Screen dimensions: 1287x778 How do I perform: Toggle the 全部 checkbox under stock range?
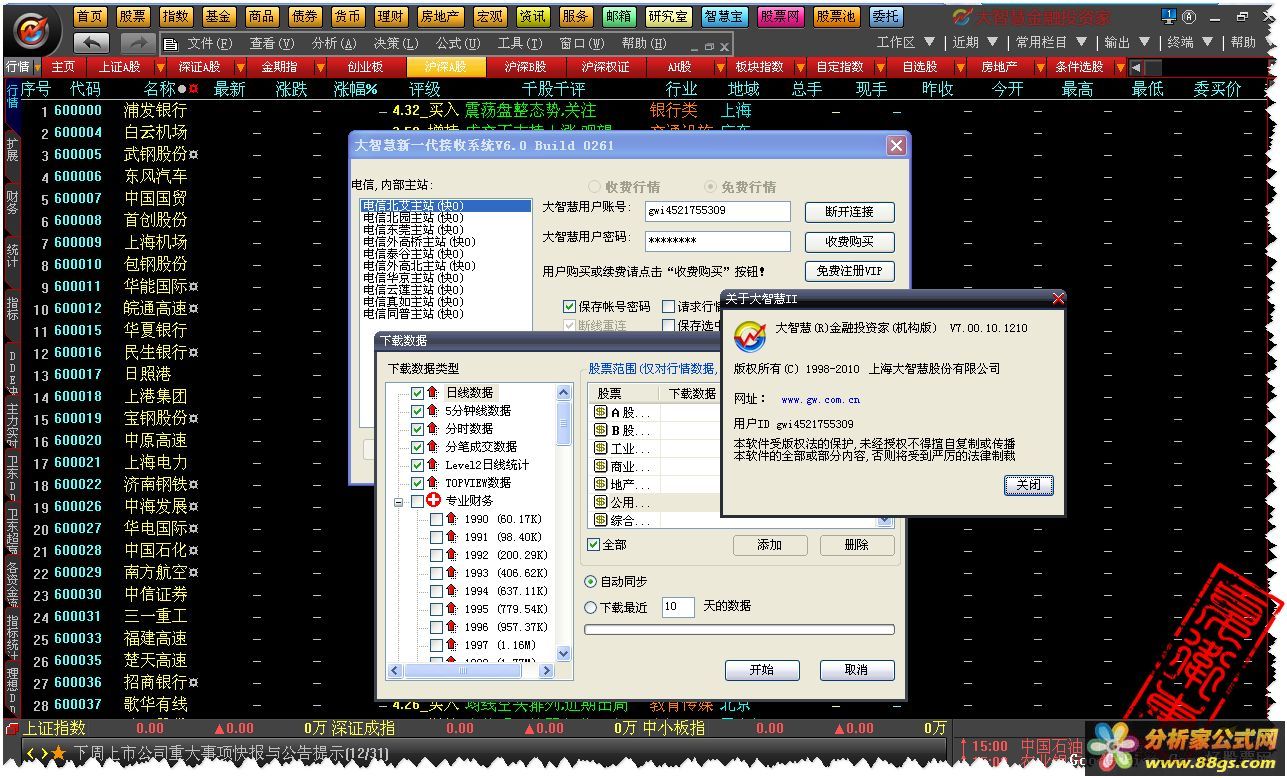pyautogui.click(x=593, y=544)
